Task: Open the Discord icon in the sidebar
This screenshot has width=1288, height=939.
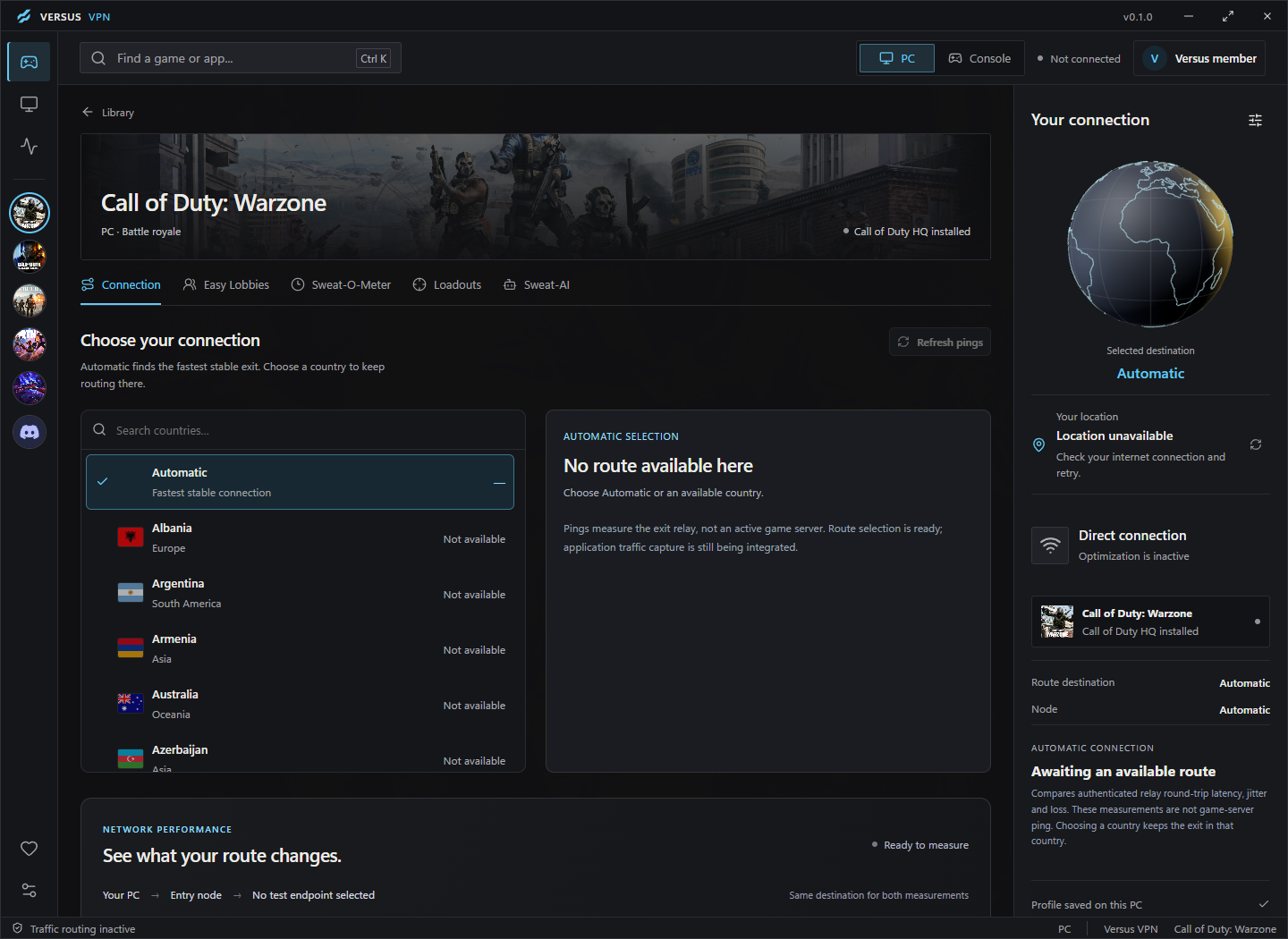Action: 30,432
